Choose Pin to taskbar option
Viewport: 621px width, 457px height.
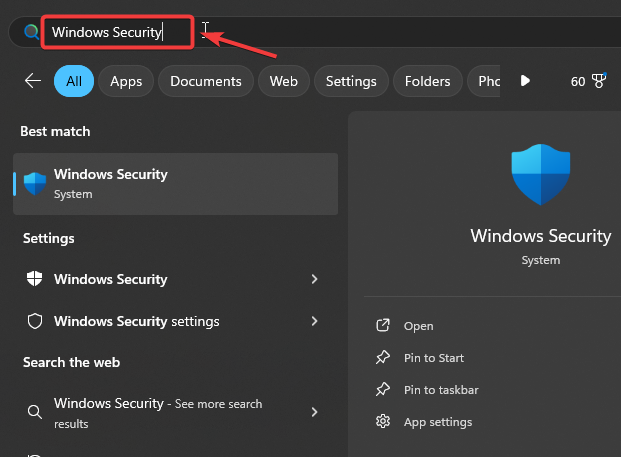coord(440,390)
